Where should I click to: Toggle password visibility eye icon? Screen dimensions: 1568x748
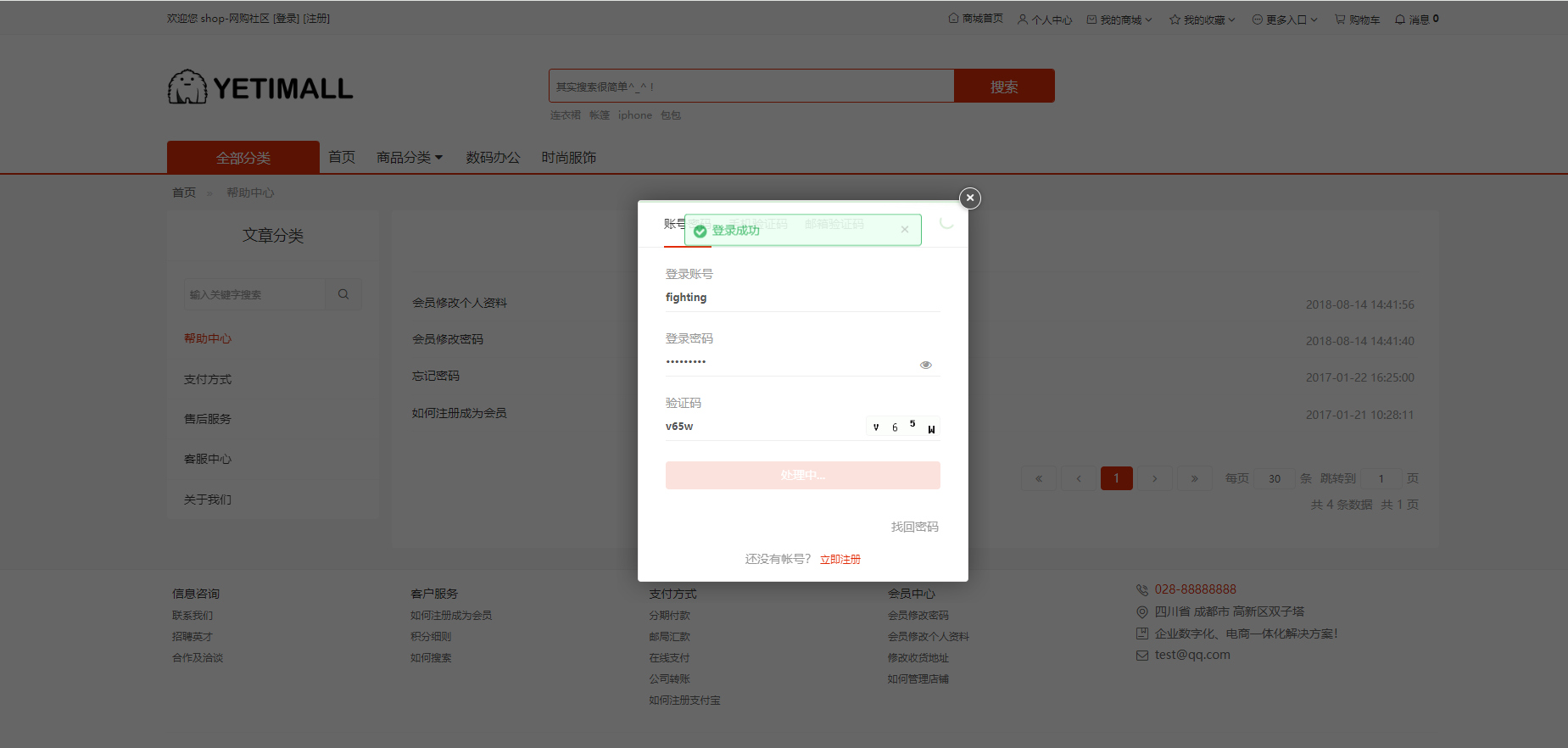tap(926, 365)
